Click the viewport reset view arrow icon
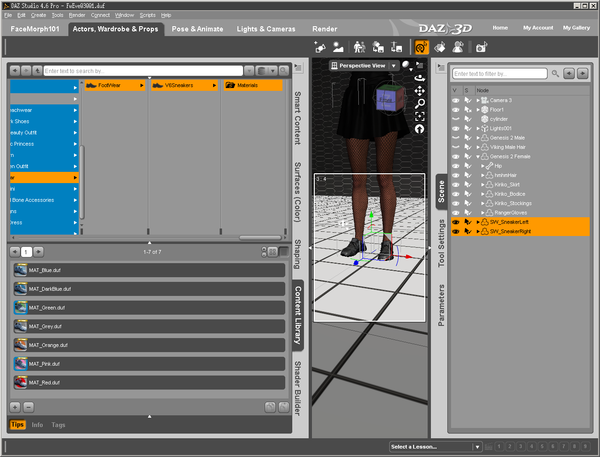This screenshot has width=600, height=457. (x=420, y=129)
